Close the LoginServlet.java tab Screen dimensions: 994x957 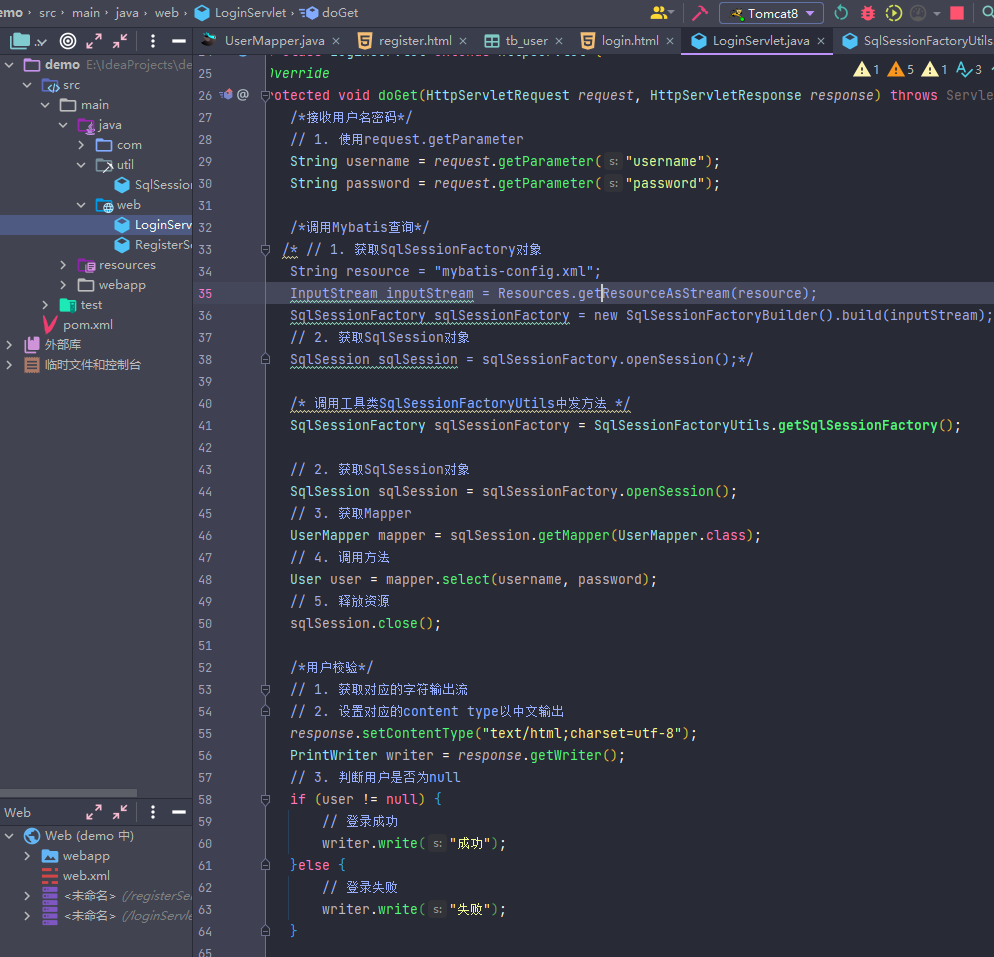coord(821,41)
